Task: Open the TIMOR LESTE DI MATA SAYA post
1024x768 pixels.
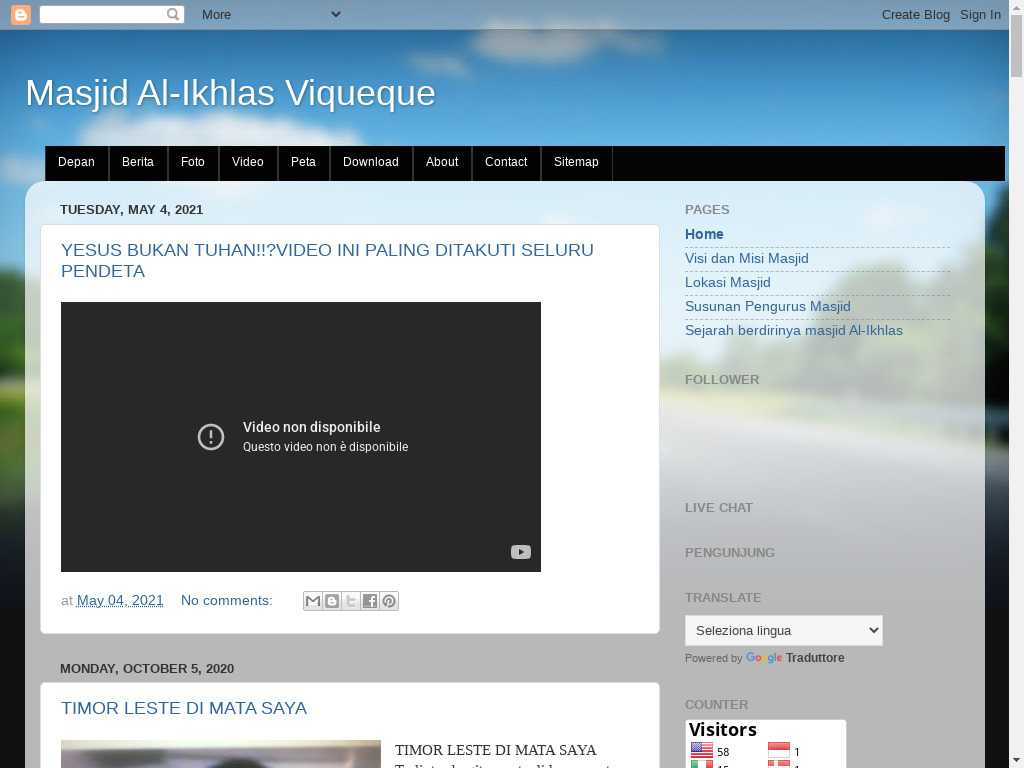Action: 184,708
